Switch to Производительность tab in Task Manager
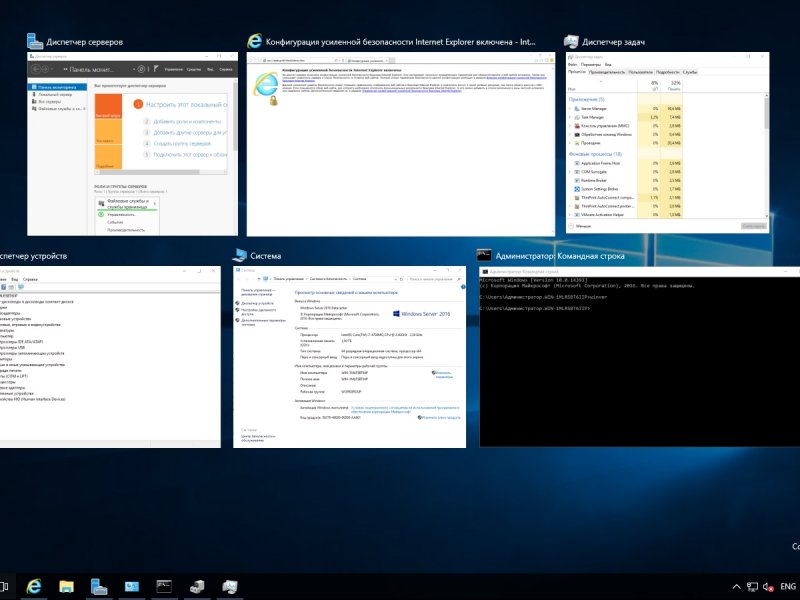Viewport: 800px width, 600px height. coord(607,72)
